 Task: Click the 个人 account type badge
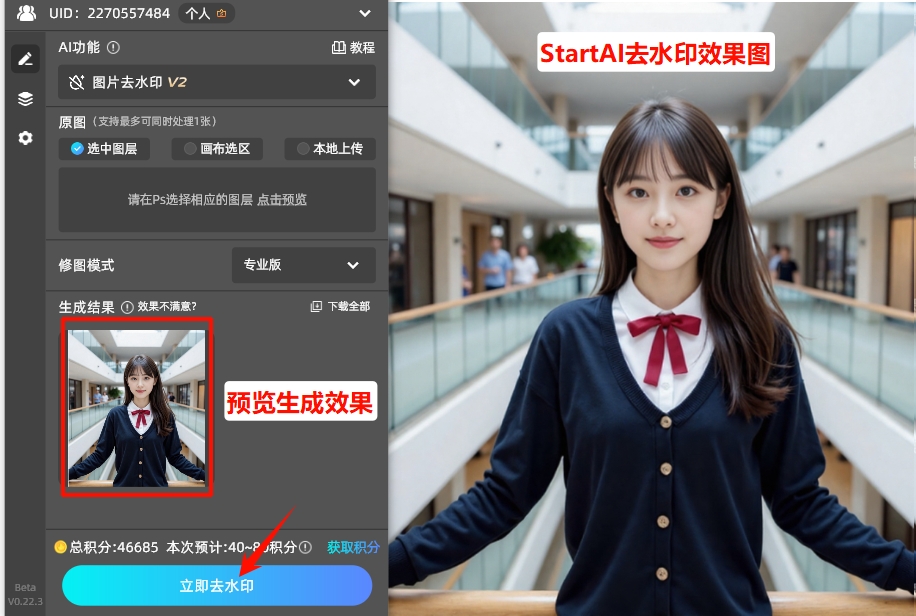pos(206,13)
